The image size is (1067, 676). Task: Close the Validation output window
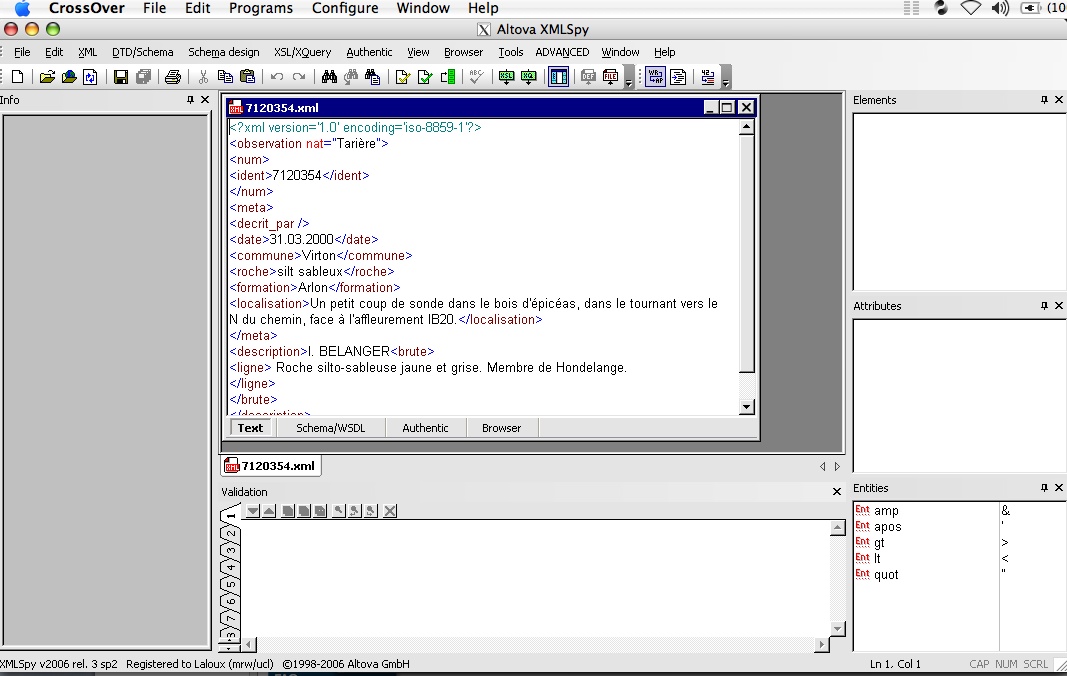(x=837, y=491)
